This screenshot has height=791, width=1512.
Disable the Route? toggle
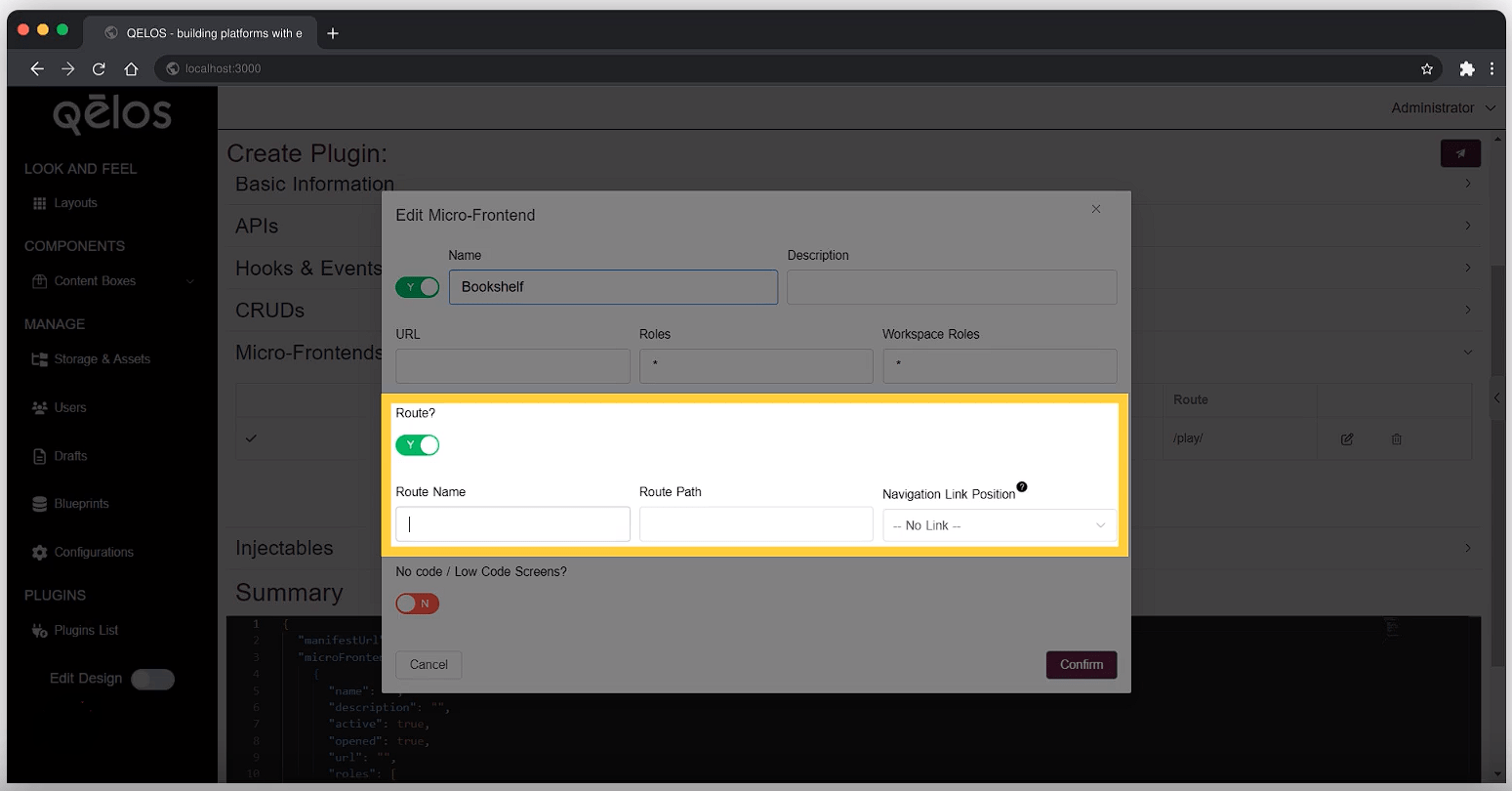418,444
